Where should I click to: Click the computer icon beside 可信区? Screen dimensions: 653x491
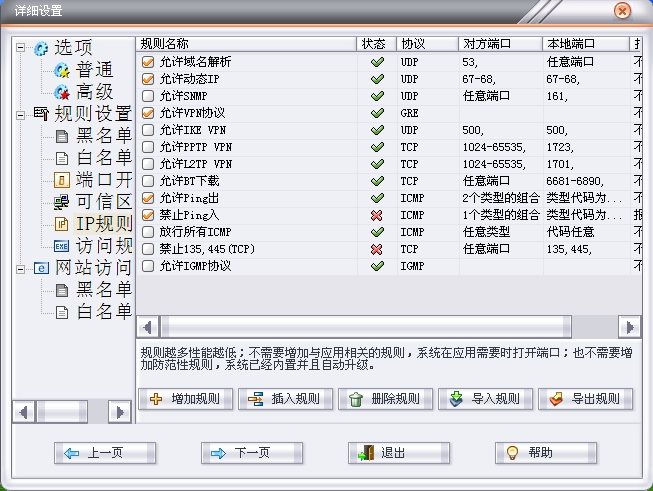62,202
